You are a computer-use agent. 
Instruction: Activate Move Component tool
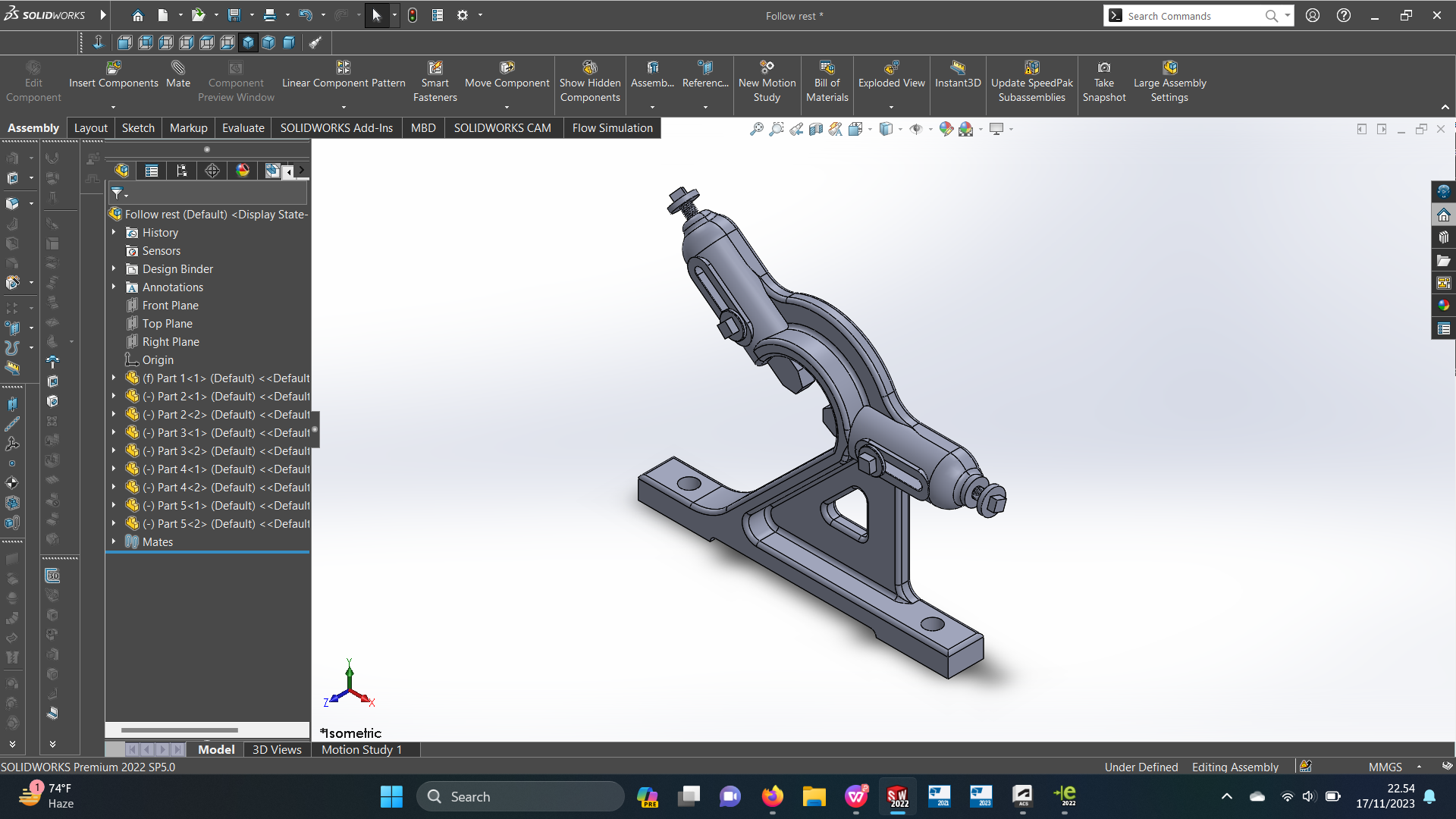tap(507, 75)
